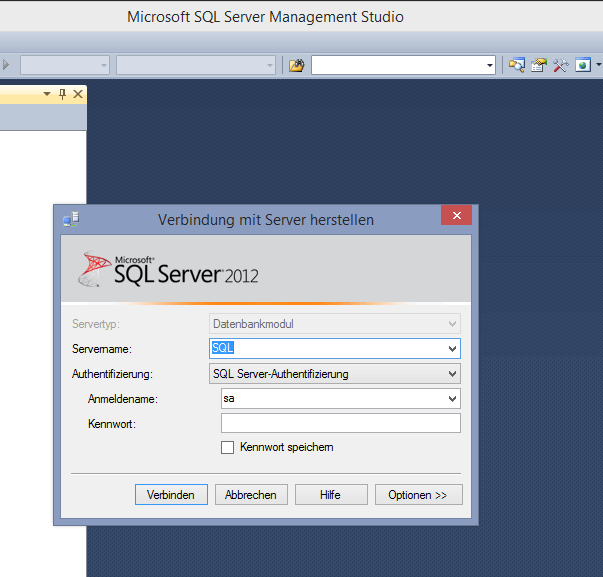Expand the Servername dropdown arrow

(452, 349)
